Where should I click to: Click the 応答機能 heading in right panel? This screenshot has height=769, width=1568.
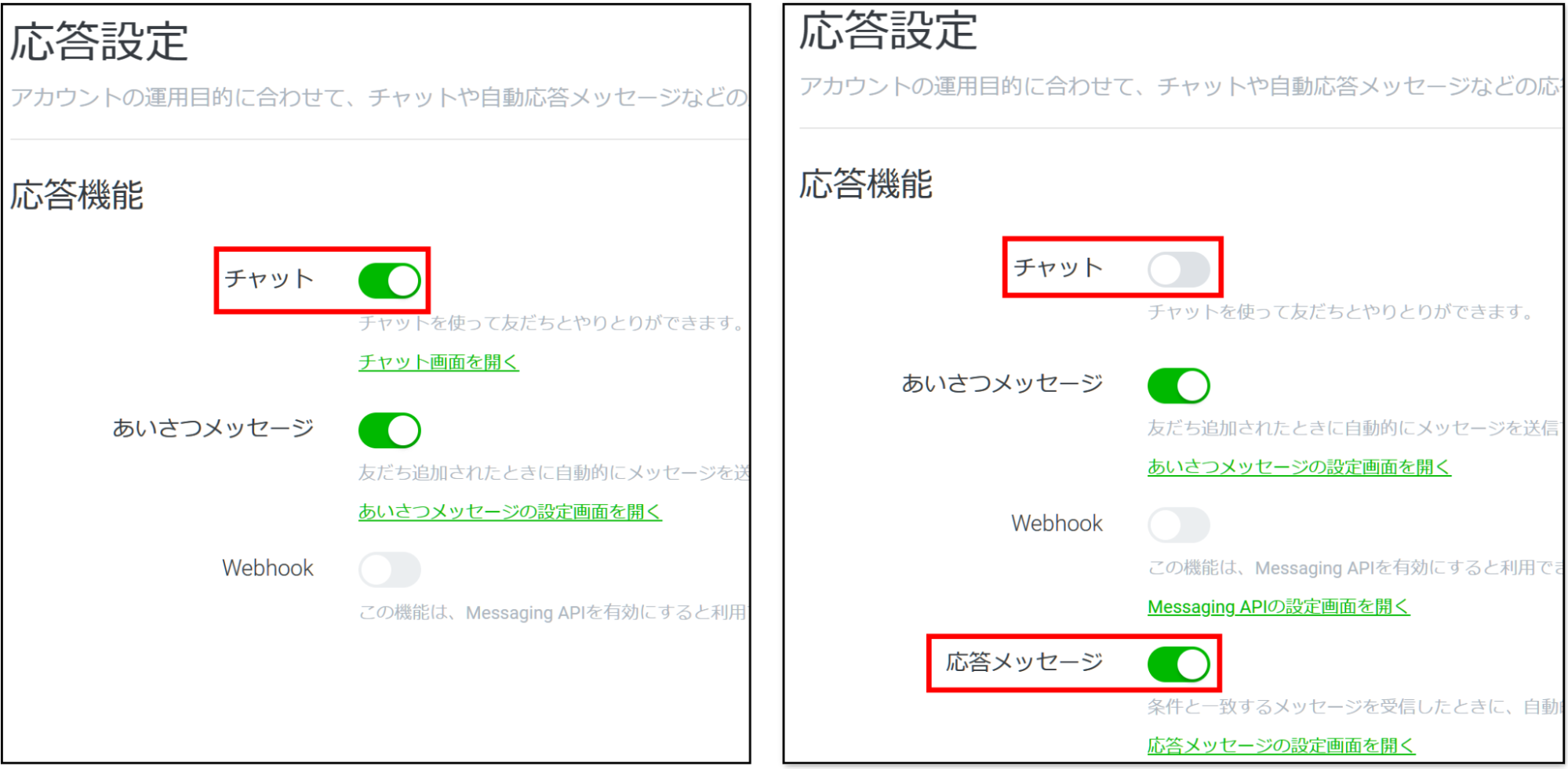[x=865, y=184]
